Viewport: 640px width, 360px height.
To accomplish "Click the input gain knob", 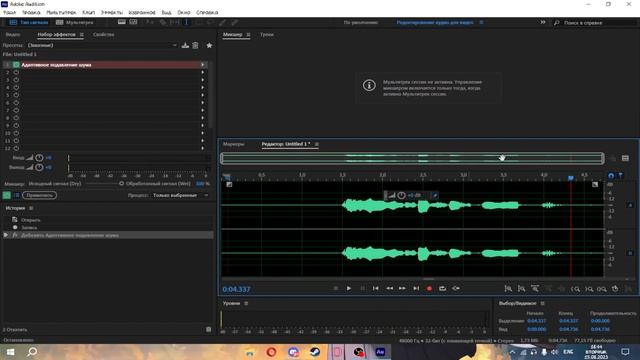I will [39, 158].
